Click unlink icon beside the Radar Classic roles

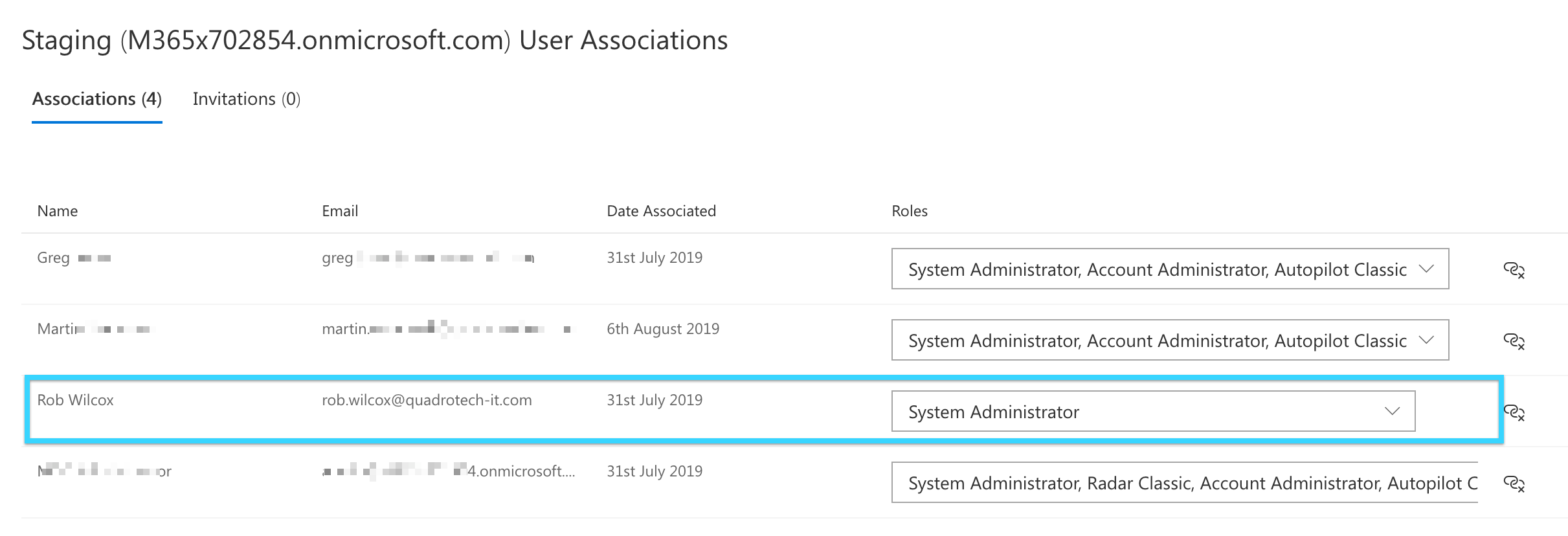tap(1514, 484)
